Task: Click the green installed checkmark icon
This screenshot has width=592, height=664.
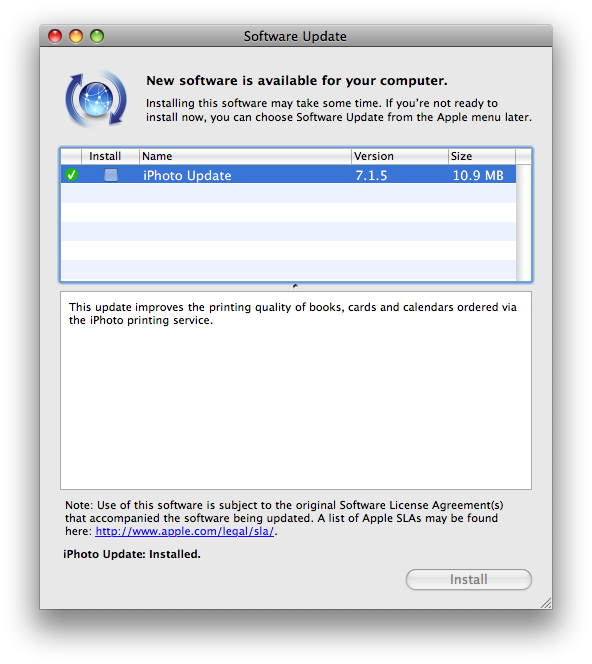Action: click(72, 174)
